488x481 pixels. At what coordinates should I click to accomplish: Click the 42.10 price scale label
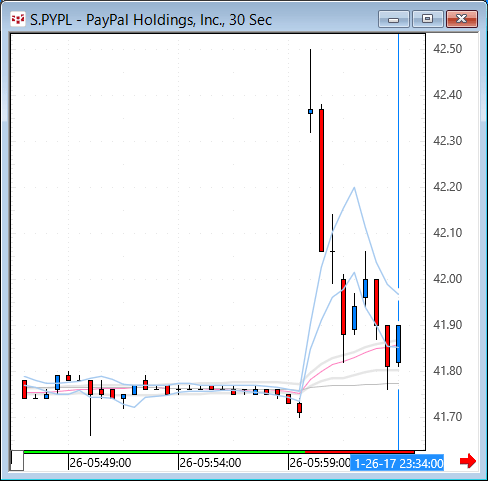click(x=447, y=233)
